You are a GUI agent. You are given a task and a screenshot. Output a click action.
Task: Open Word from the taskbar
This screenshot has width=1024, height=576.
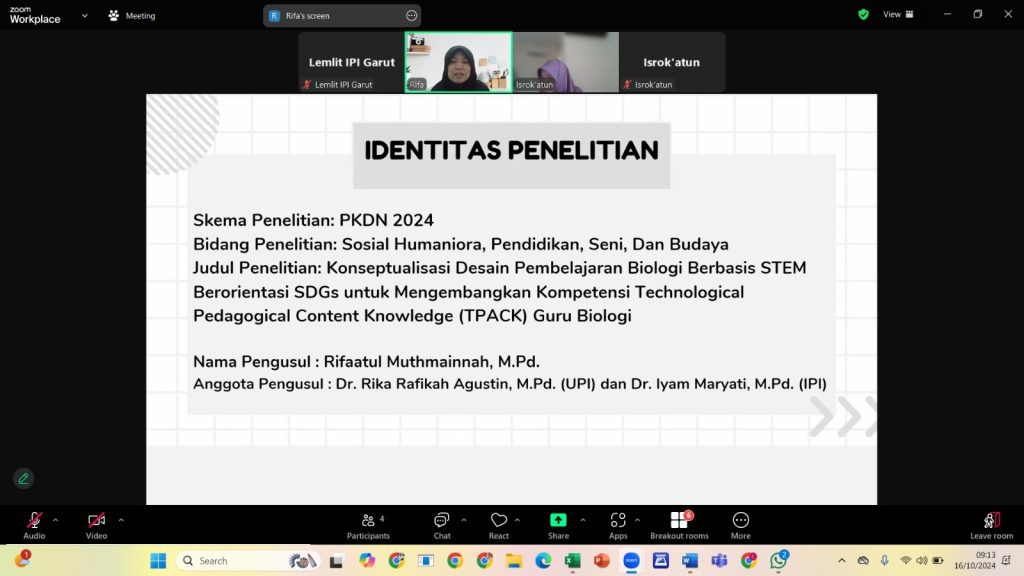point(690,561)
